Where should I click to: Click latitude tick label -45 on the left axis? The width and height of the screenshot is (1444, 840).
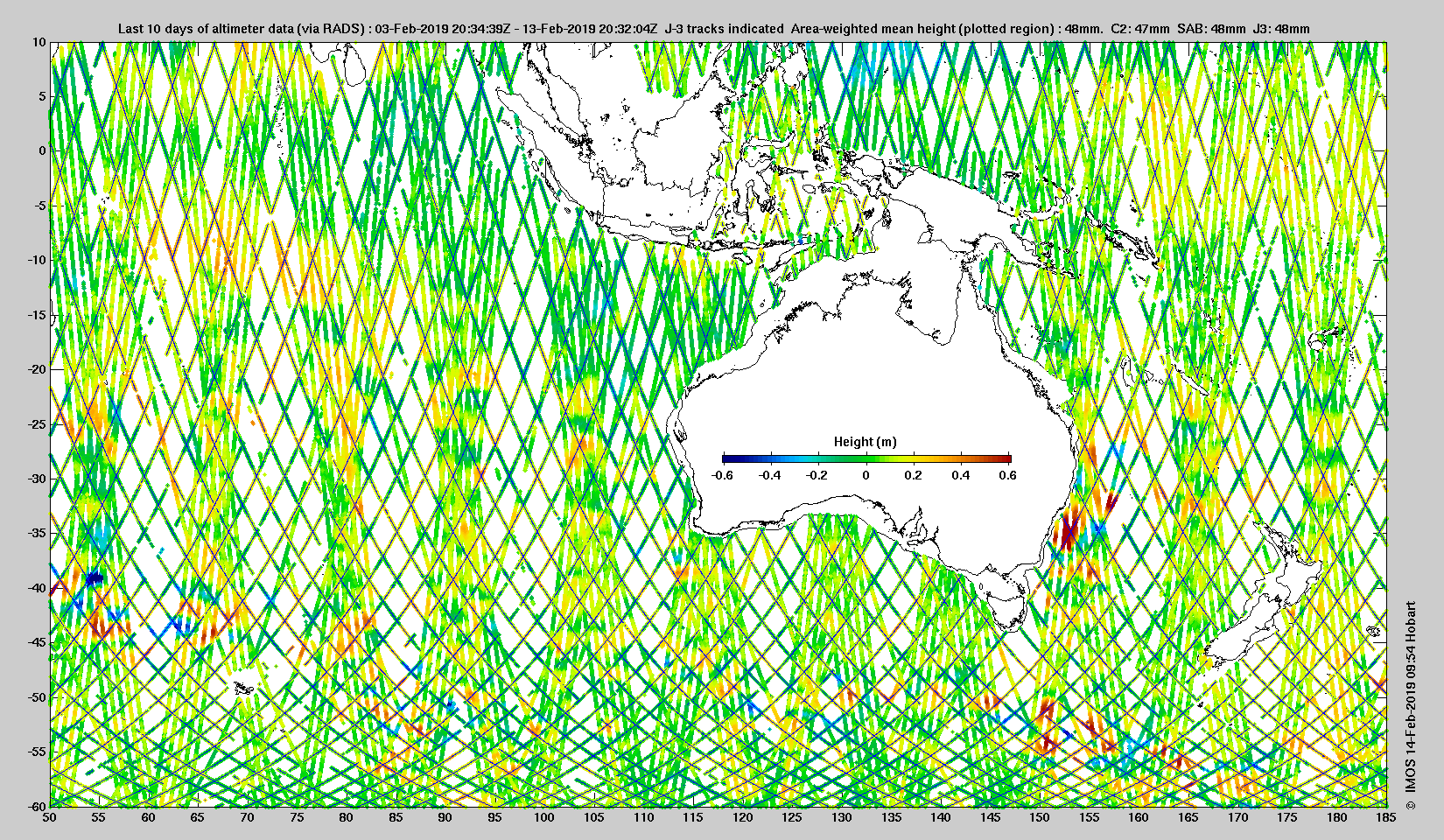[x=36, y=642]
